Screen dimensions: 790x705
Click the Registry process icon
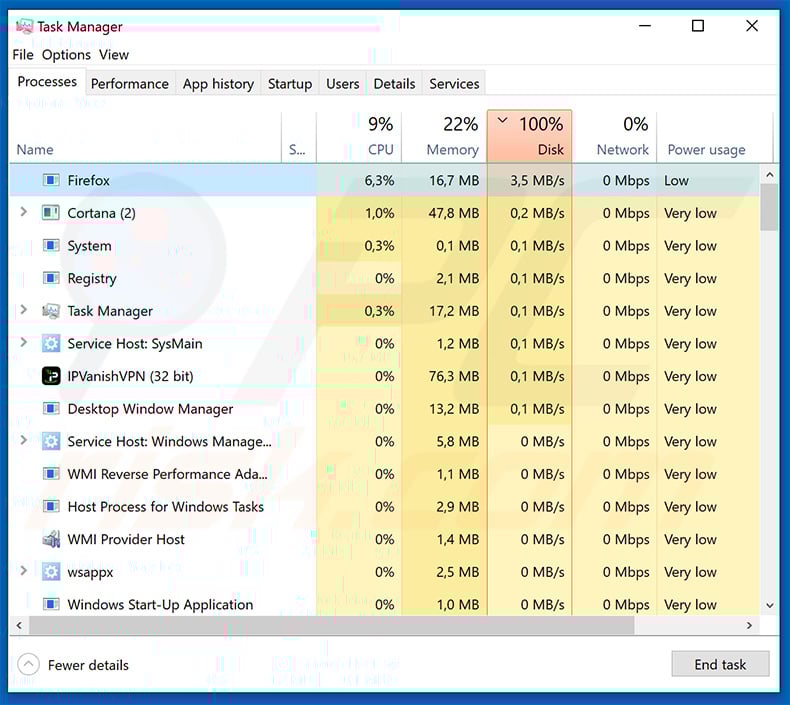coord(51,278)
